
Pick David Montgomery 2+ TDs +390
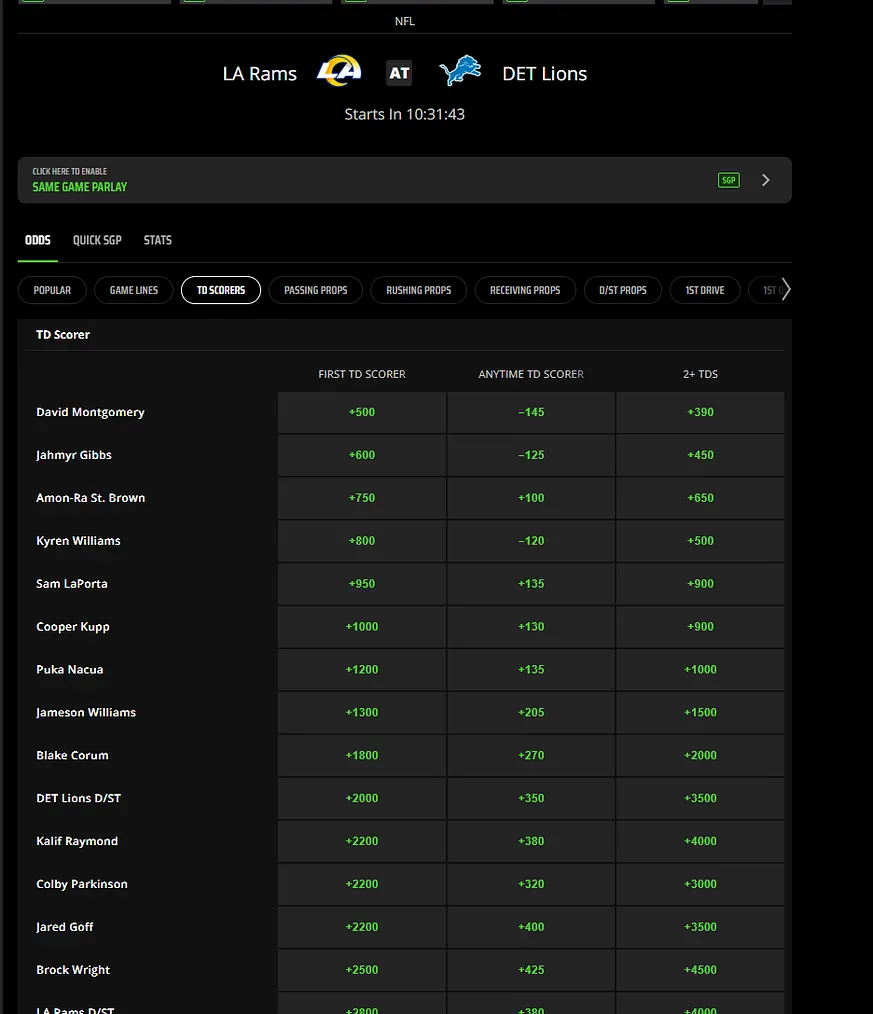coord(700,412)
